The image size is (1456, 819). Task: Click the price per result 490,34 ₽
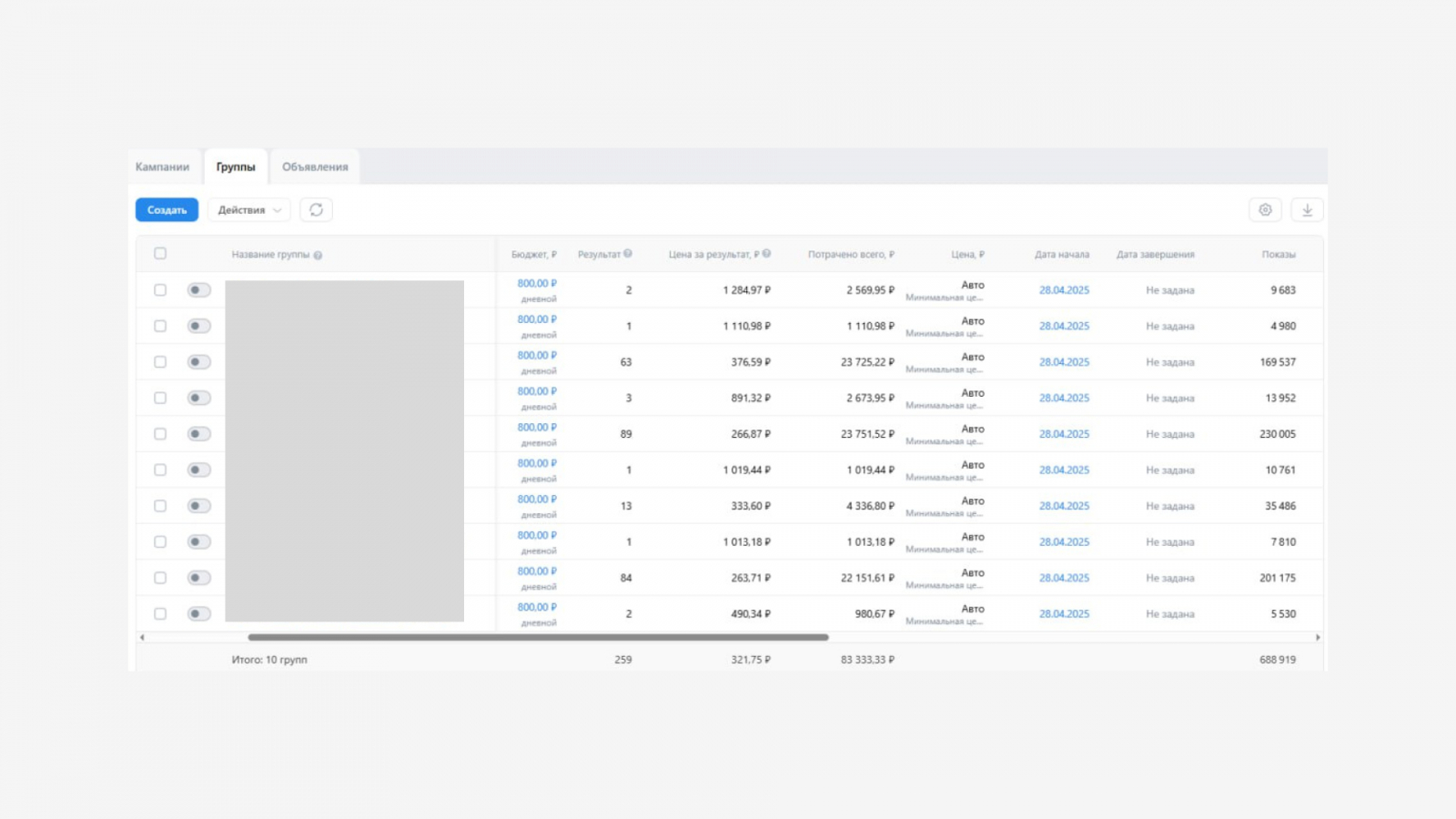pyautogui.click(x=751, y=614)
